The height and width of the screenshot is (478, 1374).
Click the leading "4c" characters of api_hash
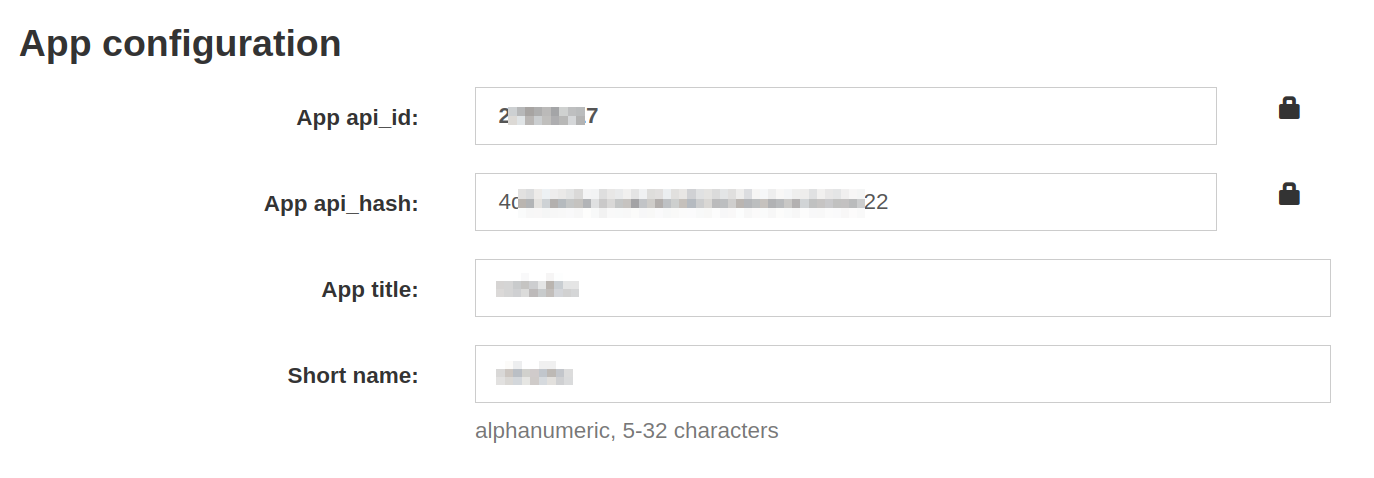(509, 202)
